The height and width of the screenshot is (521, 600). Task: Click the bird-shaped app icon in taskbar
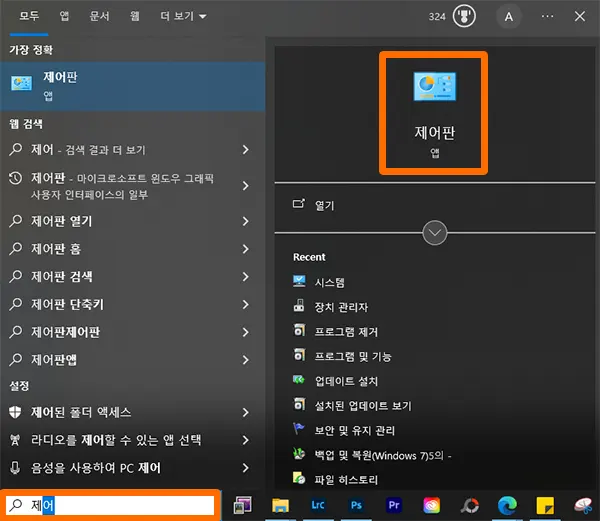[583, 505]
